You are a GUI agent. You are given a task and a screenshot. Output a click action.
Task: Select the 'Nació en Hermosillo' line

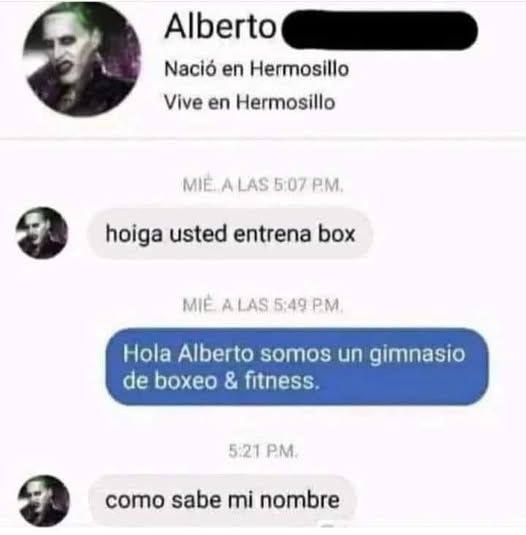click(x=256, y=69)
